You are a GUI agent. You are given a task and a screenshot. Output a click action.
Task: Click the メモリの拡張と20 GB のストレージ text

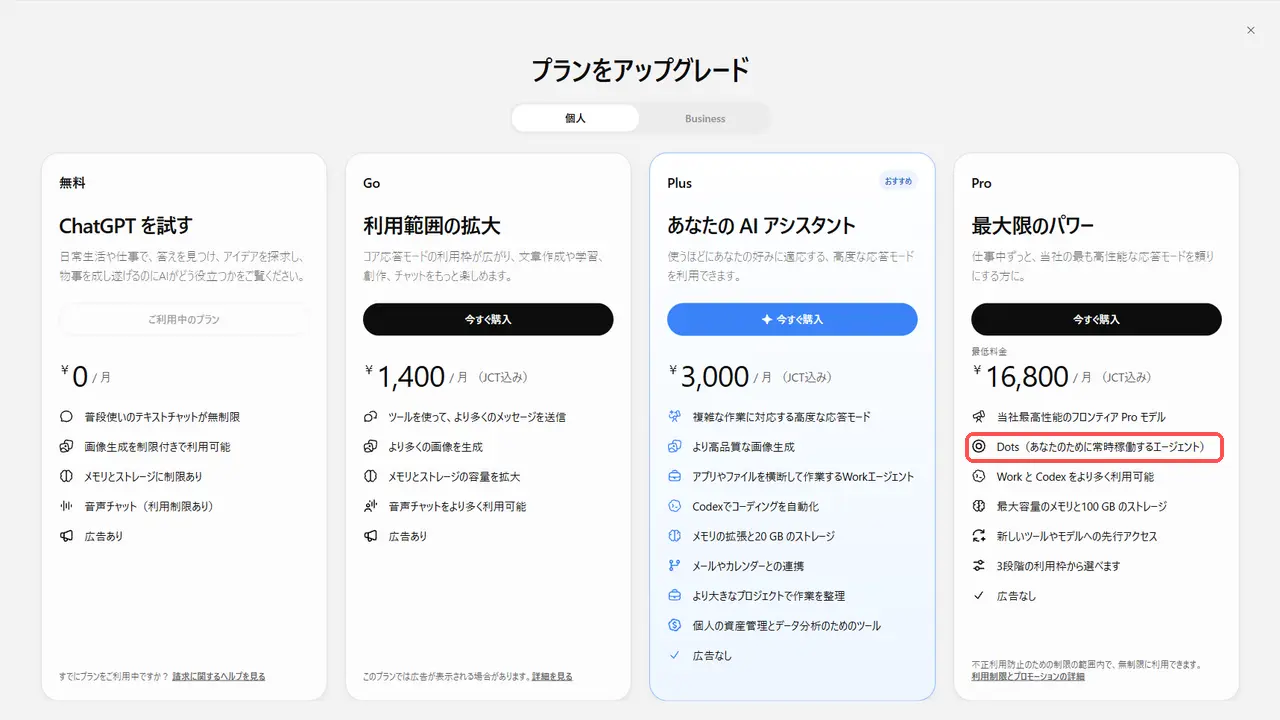click(763, 536)
